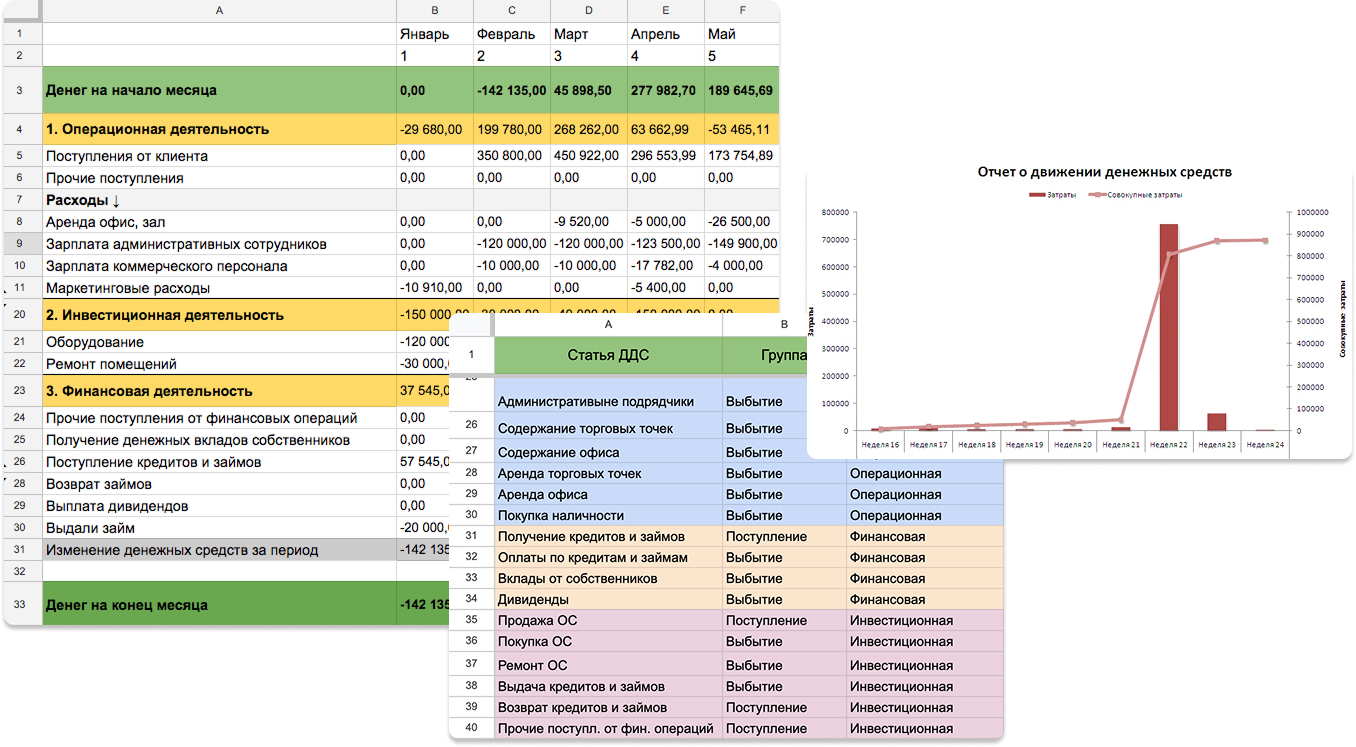
Task: Click the bar for Неделя 23
Action: (1216, 421)
